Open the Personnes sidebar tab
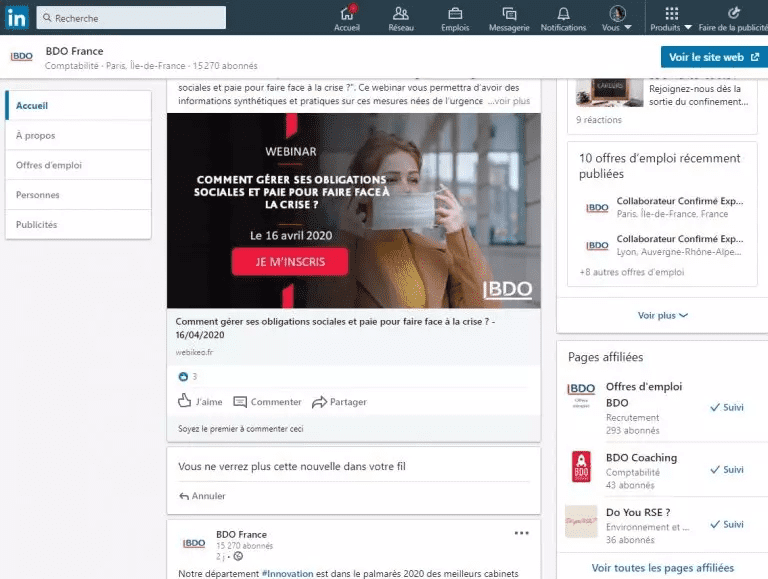Viewport: 768px width, 579px height. click(x=78, y=195)
